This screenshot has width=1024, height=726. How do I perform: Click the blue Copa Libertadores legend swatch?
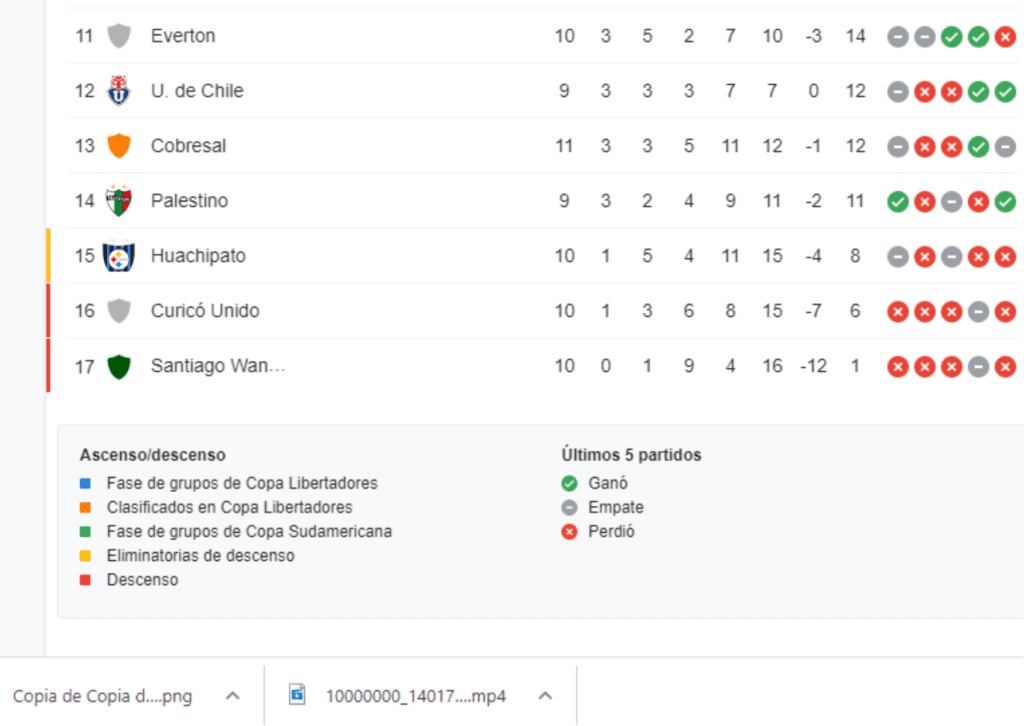coord(85,484)
